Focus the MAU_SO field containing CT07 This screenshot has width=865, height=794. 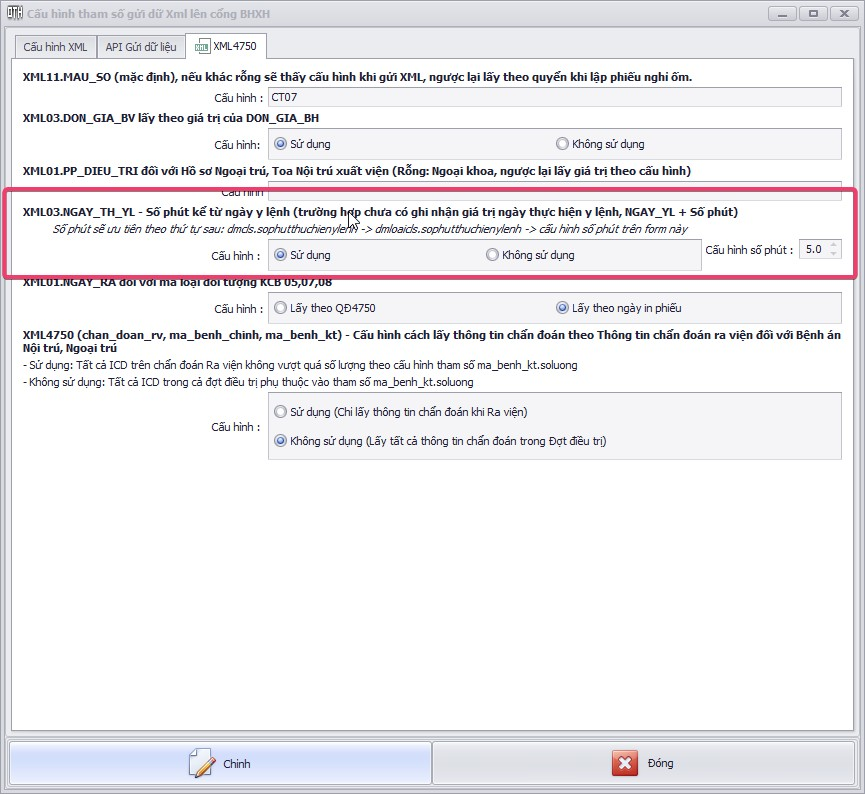coord(554,97)
